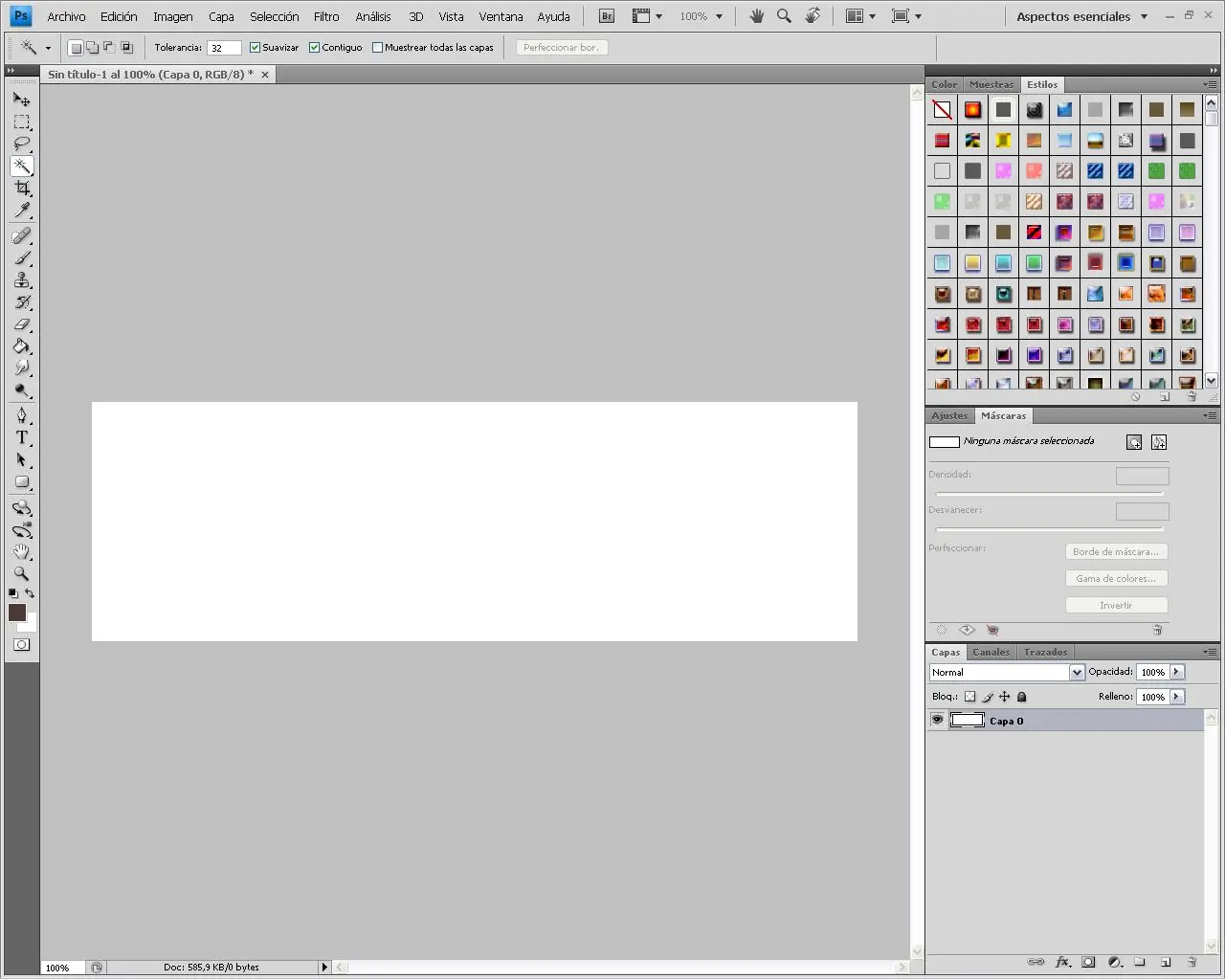Create a new layer group folder

coord(1140,962)
